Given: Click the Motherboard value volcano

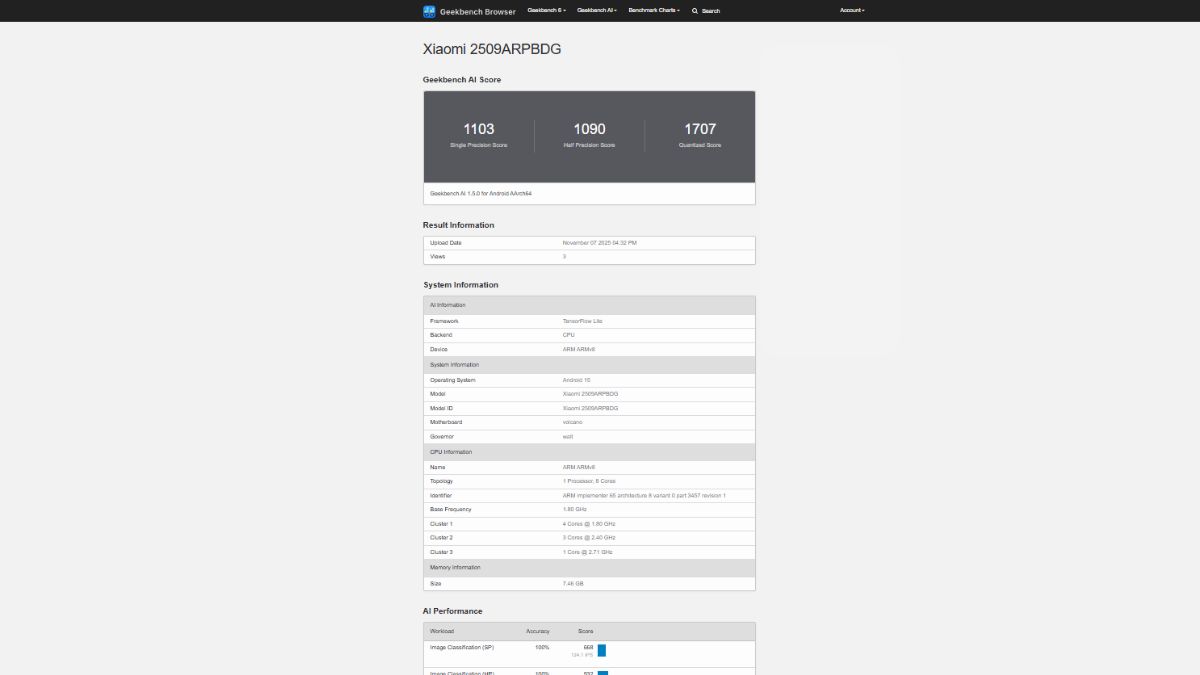Looking at the screenshot, I should 572,422.
